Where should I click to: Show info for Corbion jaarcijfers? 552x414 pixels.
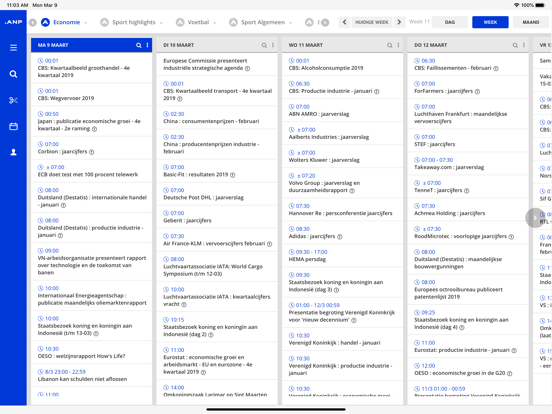92,152
